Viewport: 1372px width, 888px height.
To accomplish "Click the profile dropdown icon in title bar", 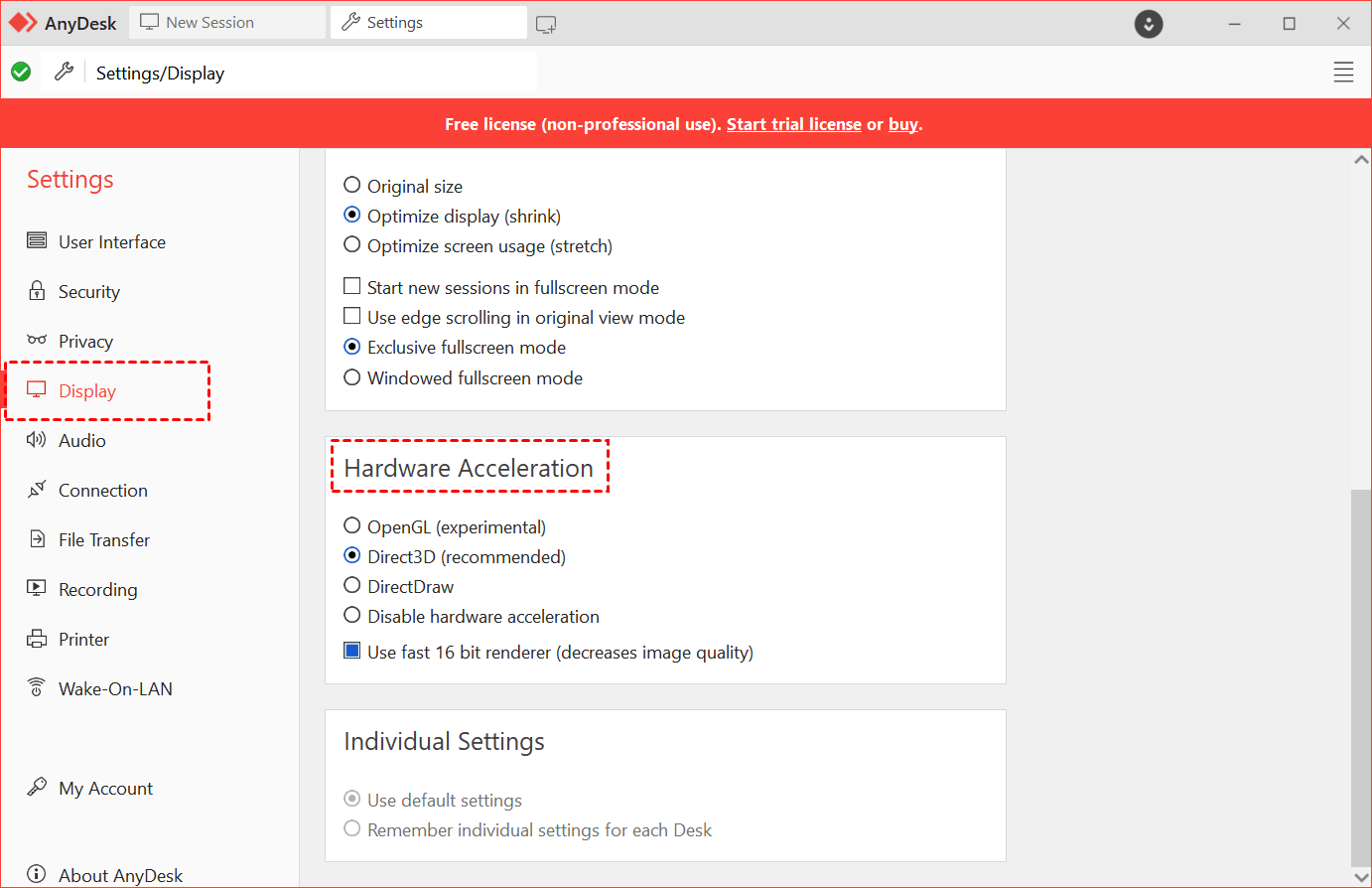I will click(1149, 24).
